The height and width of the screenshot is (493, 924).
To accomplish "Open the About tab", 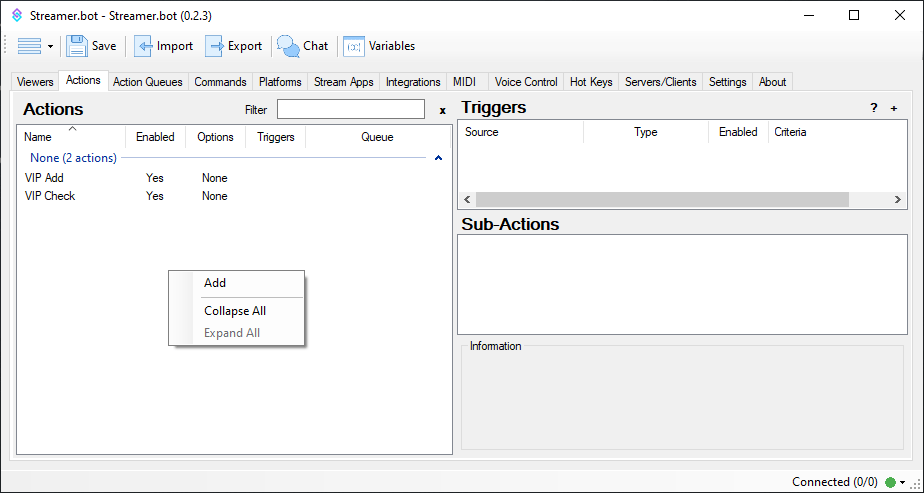I will (x=773, y=82).
